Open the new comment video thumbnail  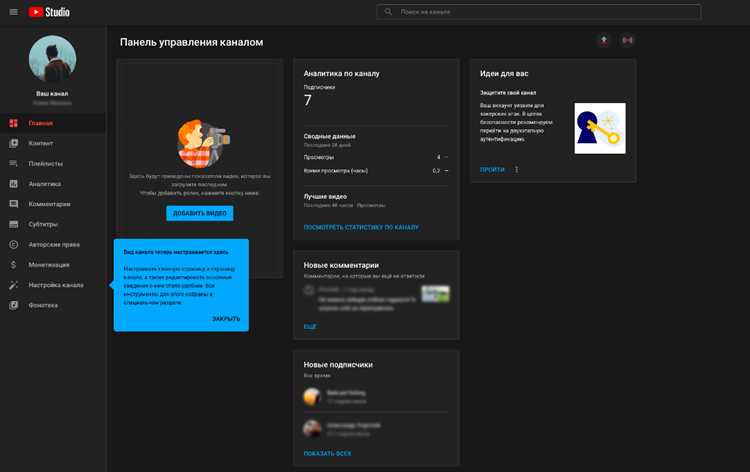[435, 294]
